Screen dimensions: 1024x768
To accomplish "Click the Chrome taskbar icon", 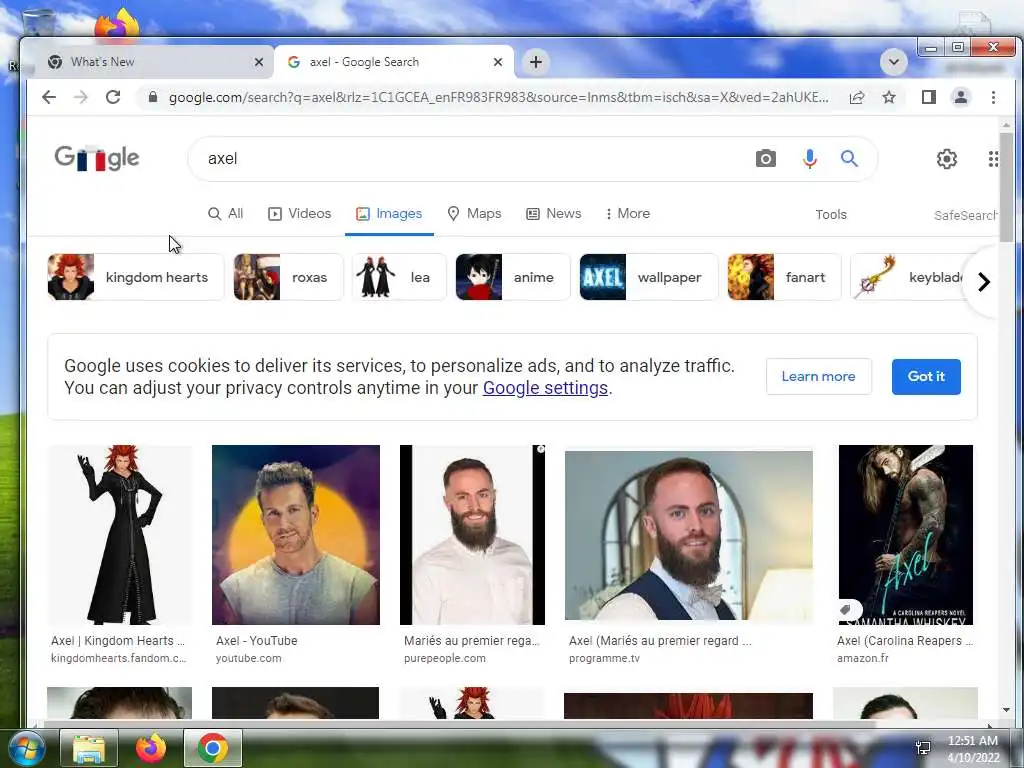I will point(213,748).
